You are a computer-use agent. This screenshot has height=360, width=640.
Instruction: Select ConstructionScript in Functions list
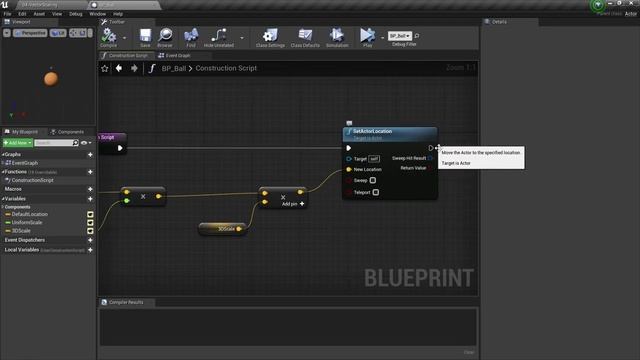coord(33,180)
